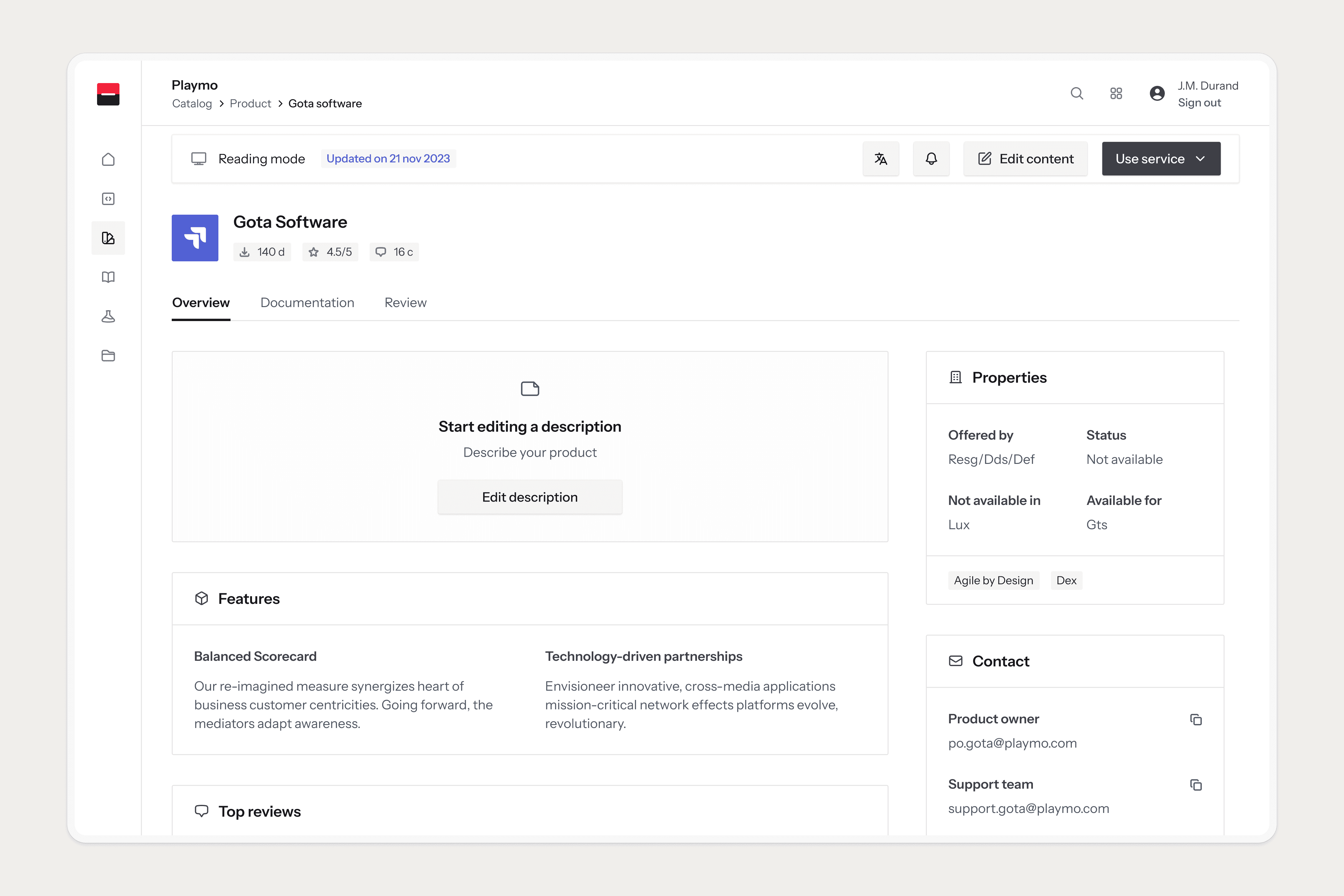Click the Reading mode label
The image size is (1344, 896).
262,159
